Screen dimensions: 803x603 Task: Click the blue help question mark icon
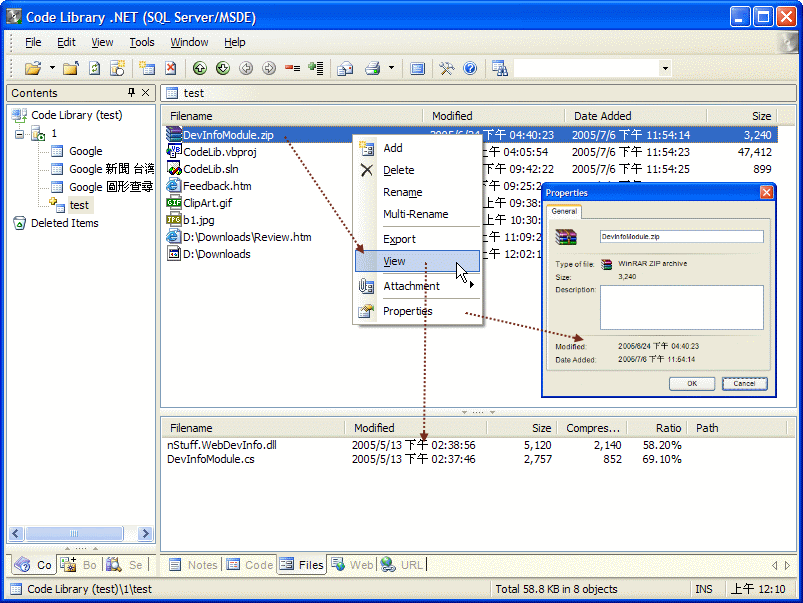[x=470, y=68]
